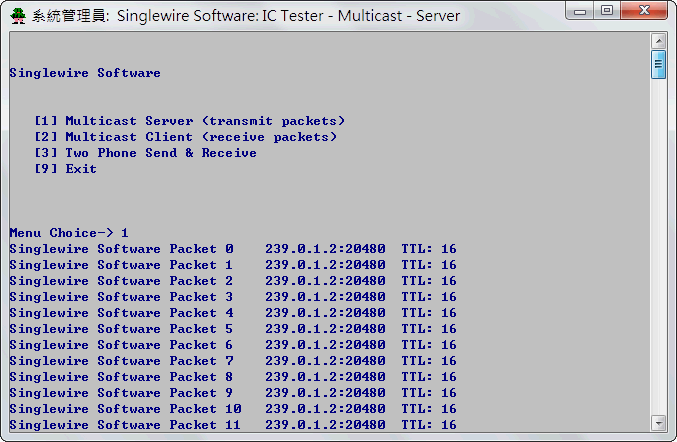This screenshot has height=442, width=677.
Task: Click the vertical scrollbar thumb
Action: coord(658,64)
